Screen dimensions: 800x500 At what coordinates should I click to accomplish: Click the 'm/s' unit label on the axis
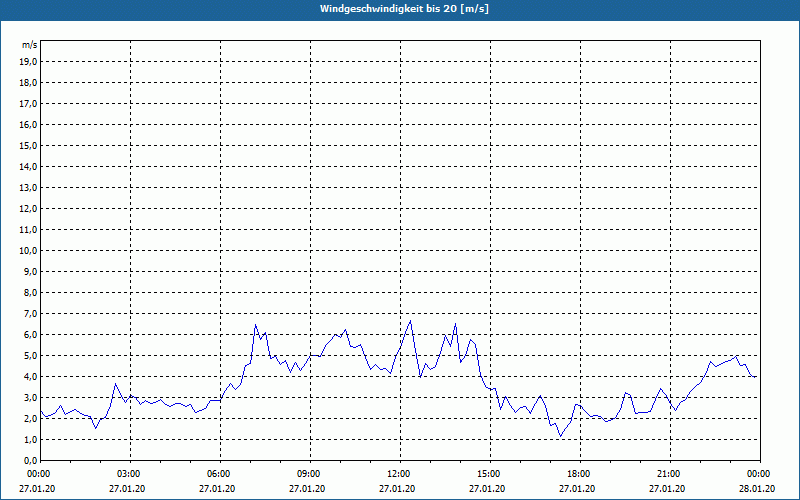pos(29,45)
